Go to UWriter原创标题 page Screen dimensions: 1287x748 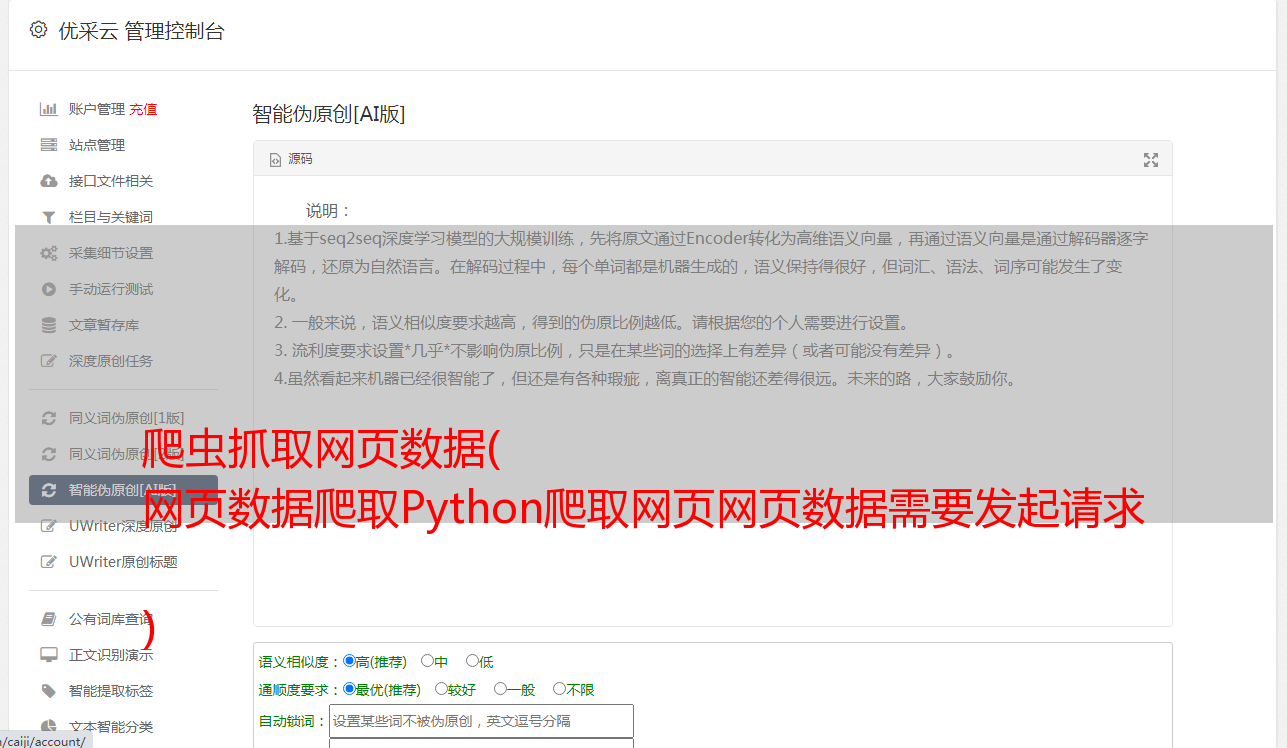click(x=123, y=562)
